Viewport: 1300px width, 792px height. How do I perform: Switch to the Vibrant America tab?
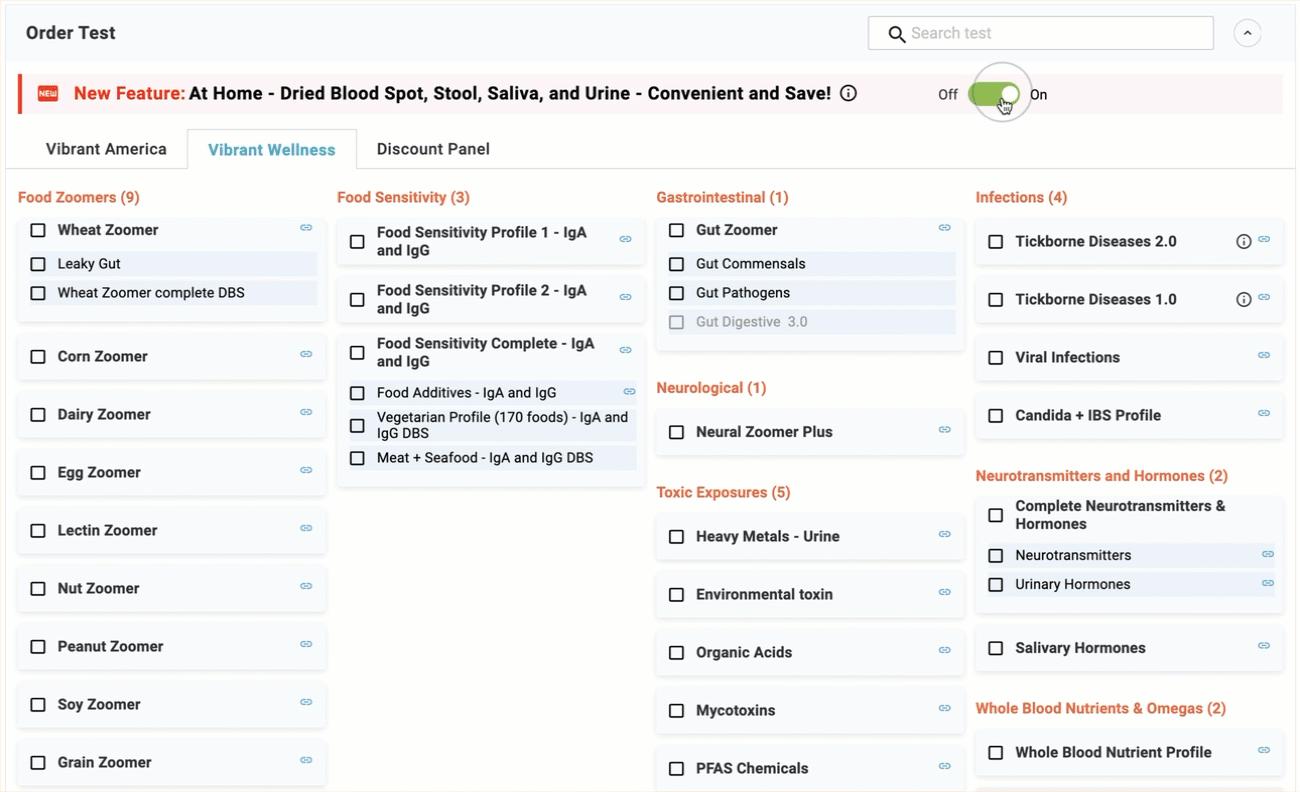tap(106, 148)
